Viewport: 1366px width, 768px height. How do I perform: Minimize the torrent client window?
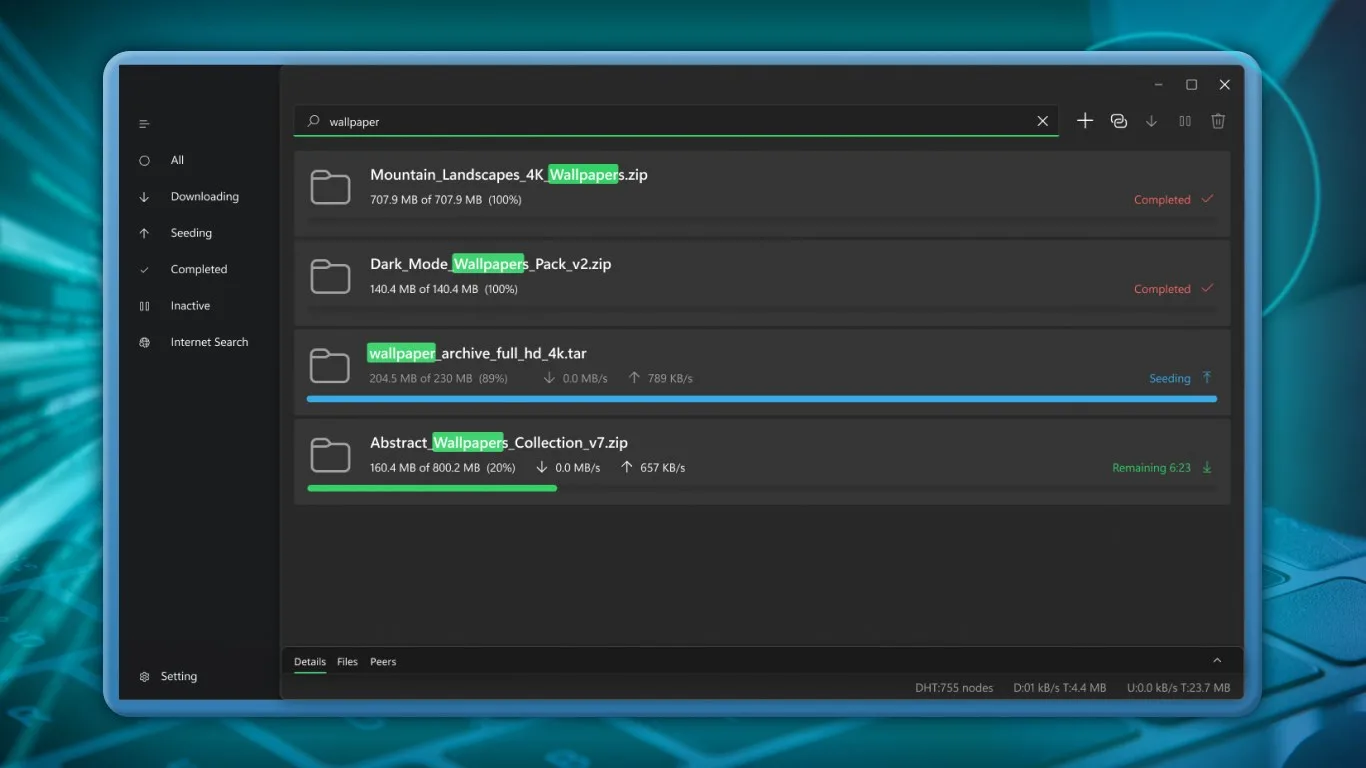1158,85
